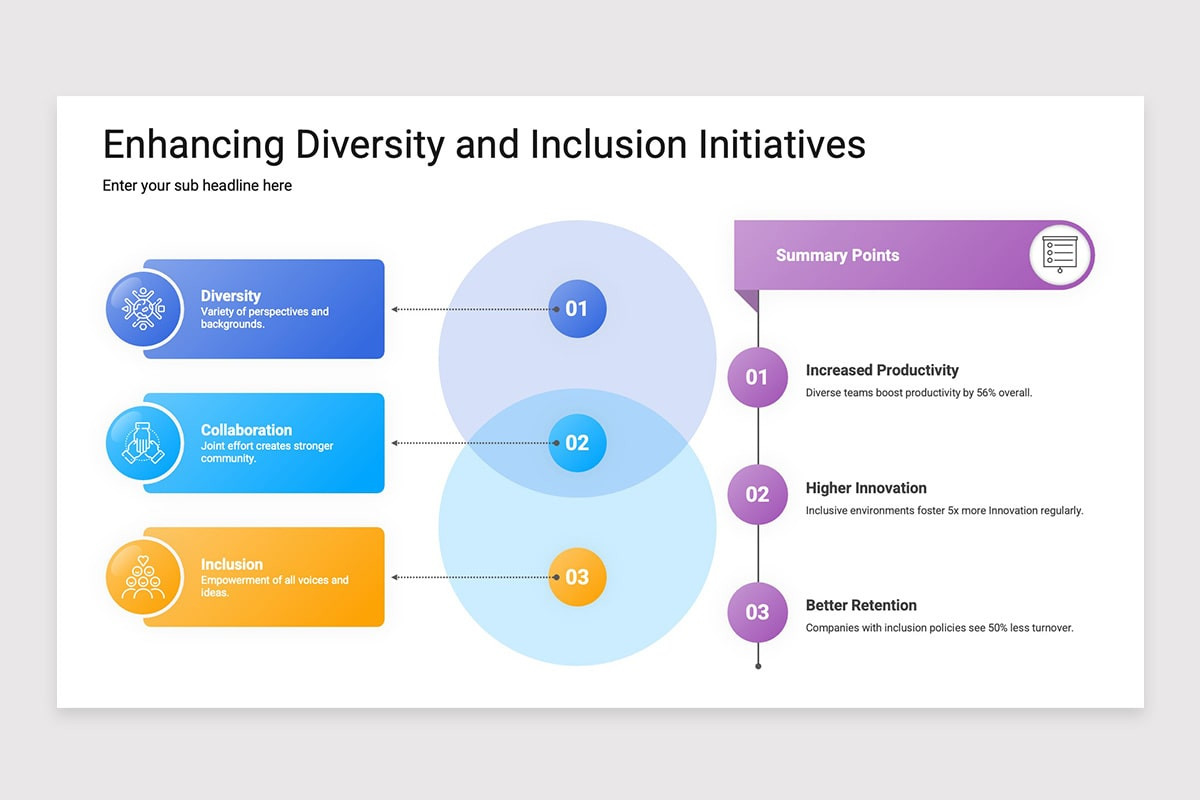The height and width of the screenshot is (800, 1200).
Task: Select the blue Diversity card
Action: (264, 309)
